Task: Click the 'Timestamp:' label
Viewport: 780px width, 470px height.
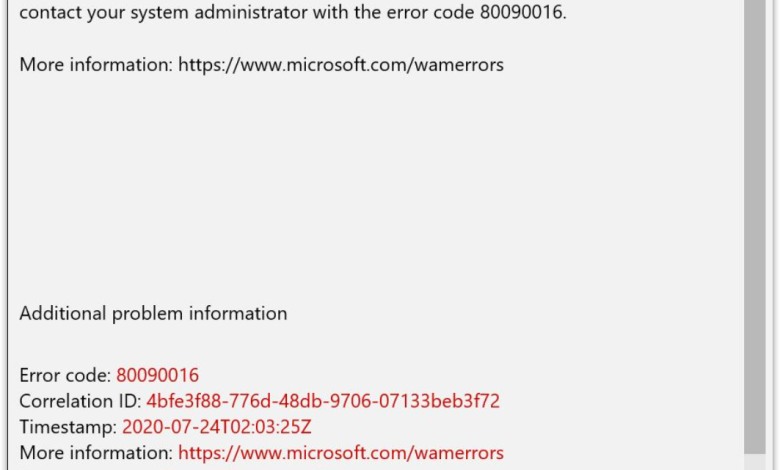Action: [68, 428]
